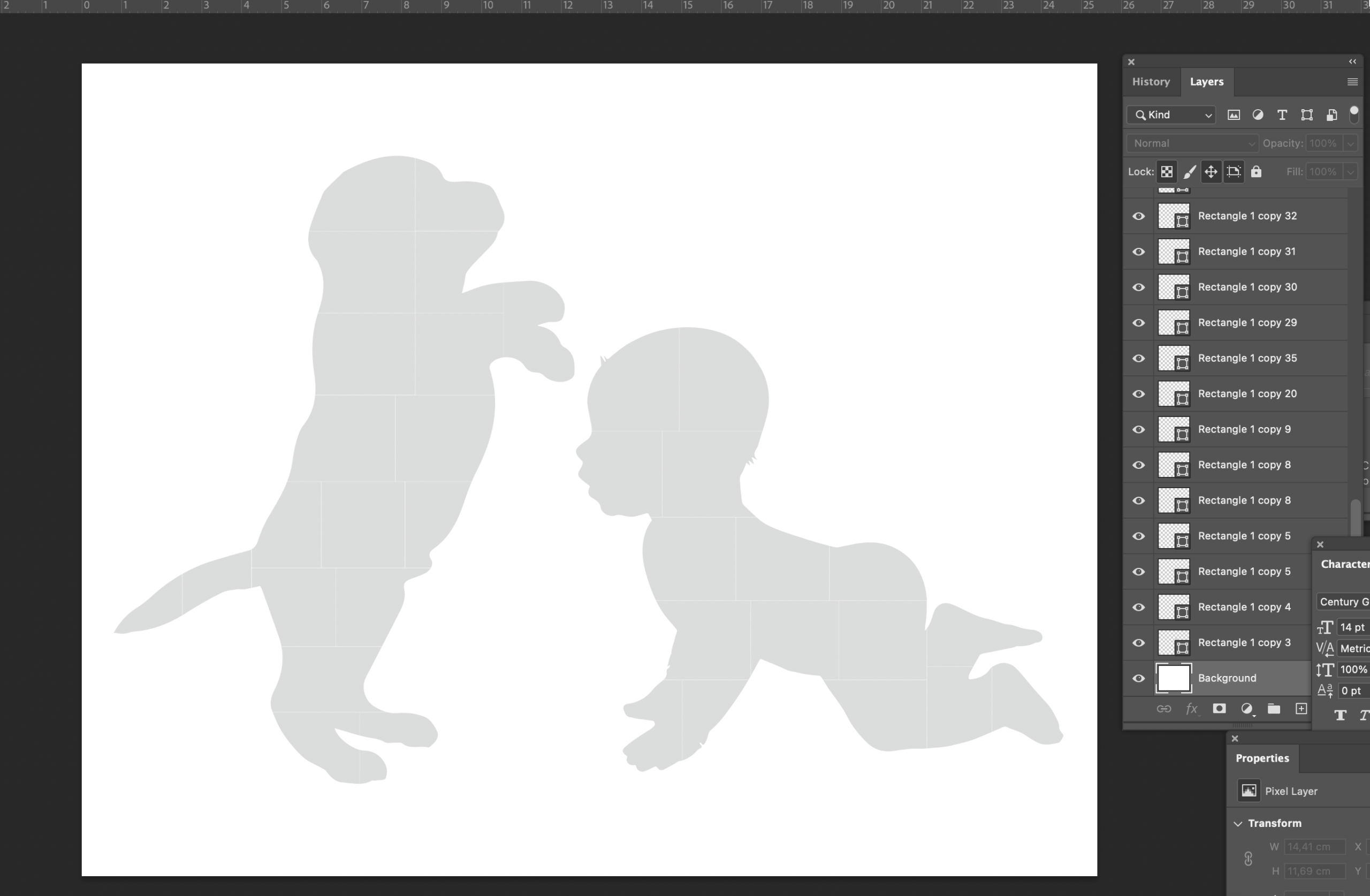
Task: Create a new layer group folder
Action: 1274,709
